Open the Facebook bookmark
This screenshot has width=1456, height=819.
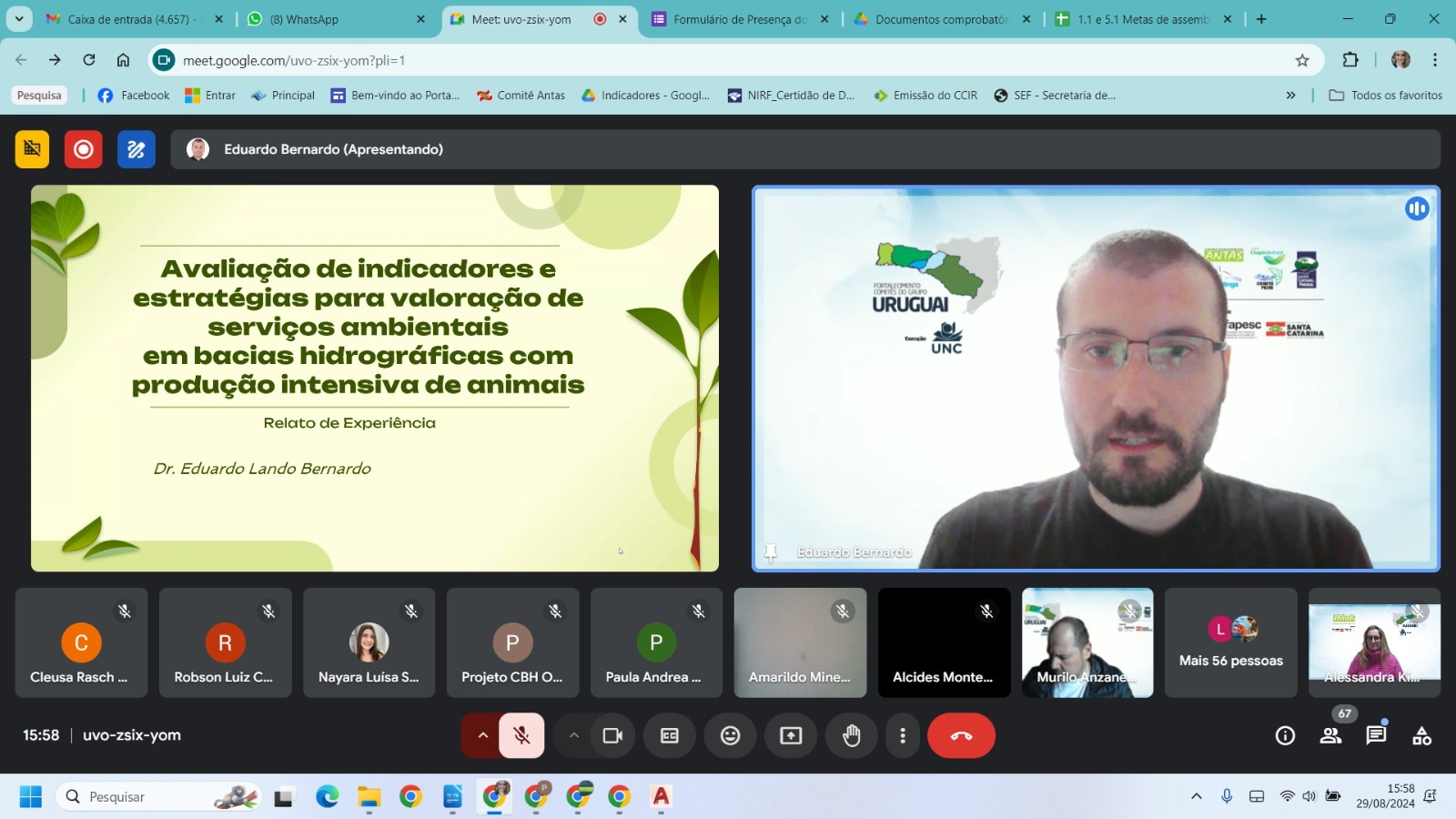point(134,96)
